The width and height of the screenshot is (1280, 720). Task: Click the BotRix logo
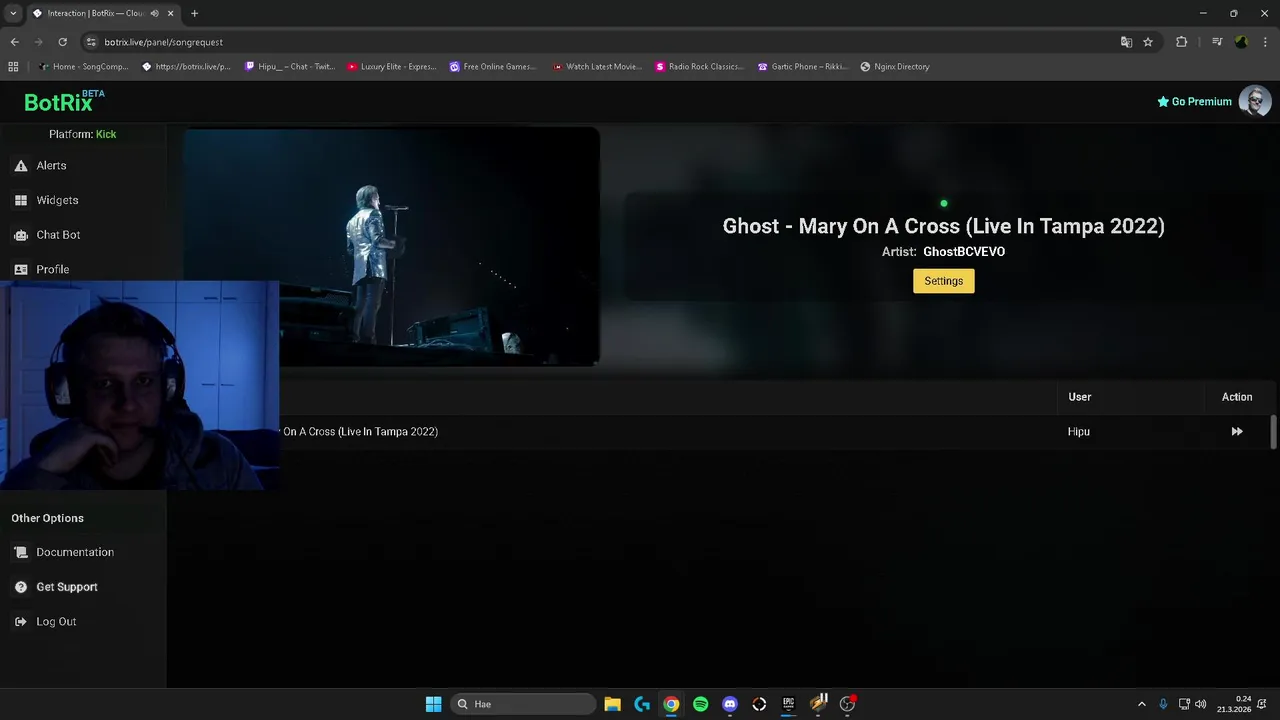click(x=64, y=101)
